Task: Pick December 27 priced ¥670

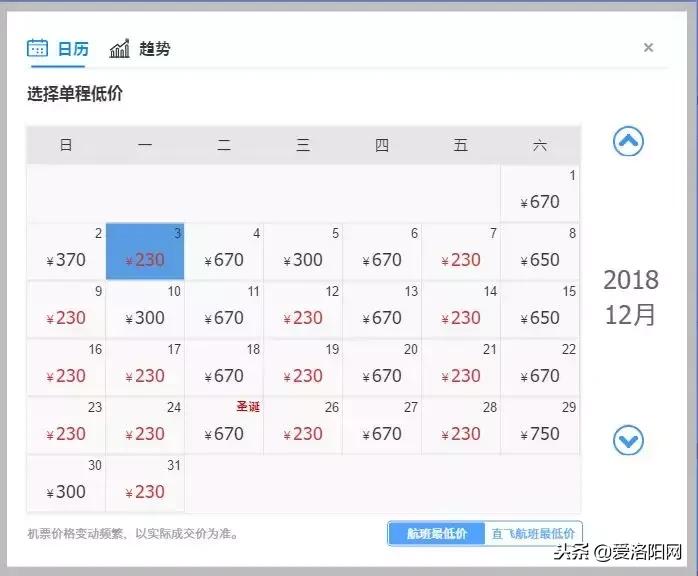Action: pyautogui.click(x=382, y=425)
